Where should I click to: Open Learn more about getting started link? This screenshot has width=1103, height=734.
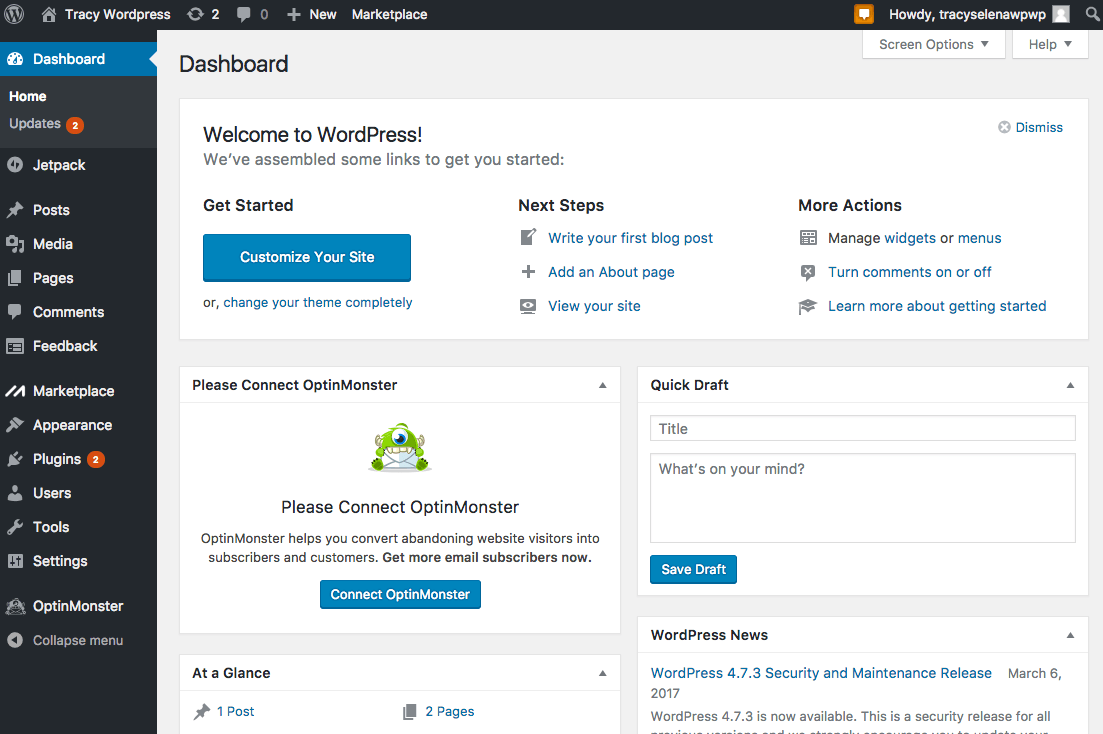coord(937,306)
